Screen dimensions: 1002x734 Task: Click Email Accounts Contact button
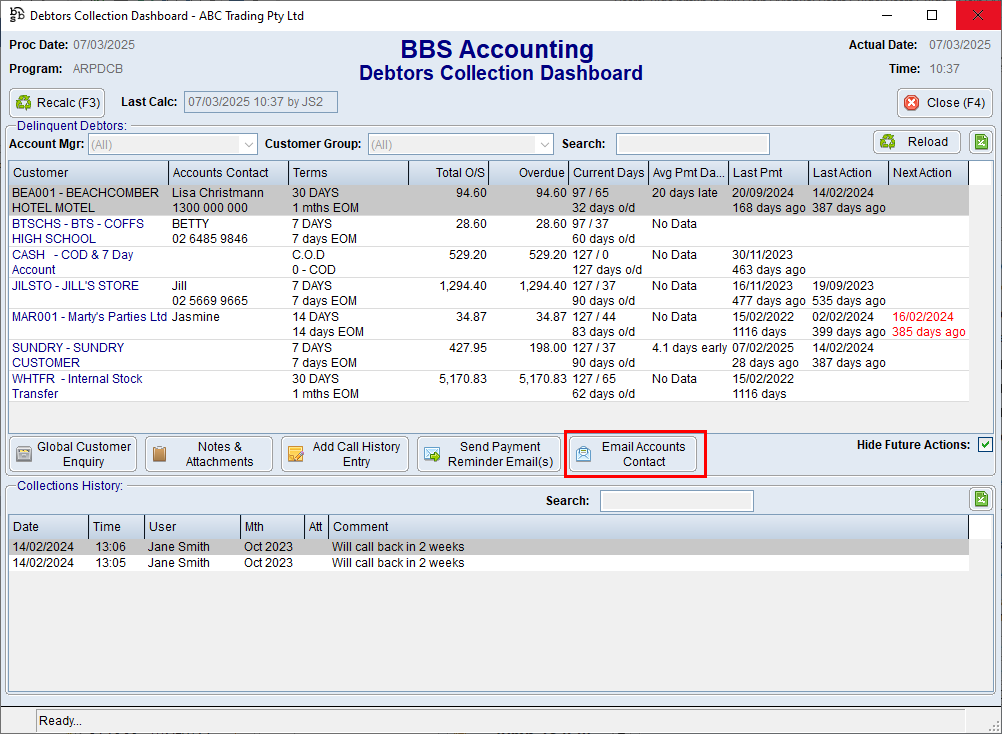coord(632,454)
